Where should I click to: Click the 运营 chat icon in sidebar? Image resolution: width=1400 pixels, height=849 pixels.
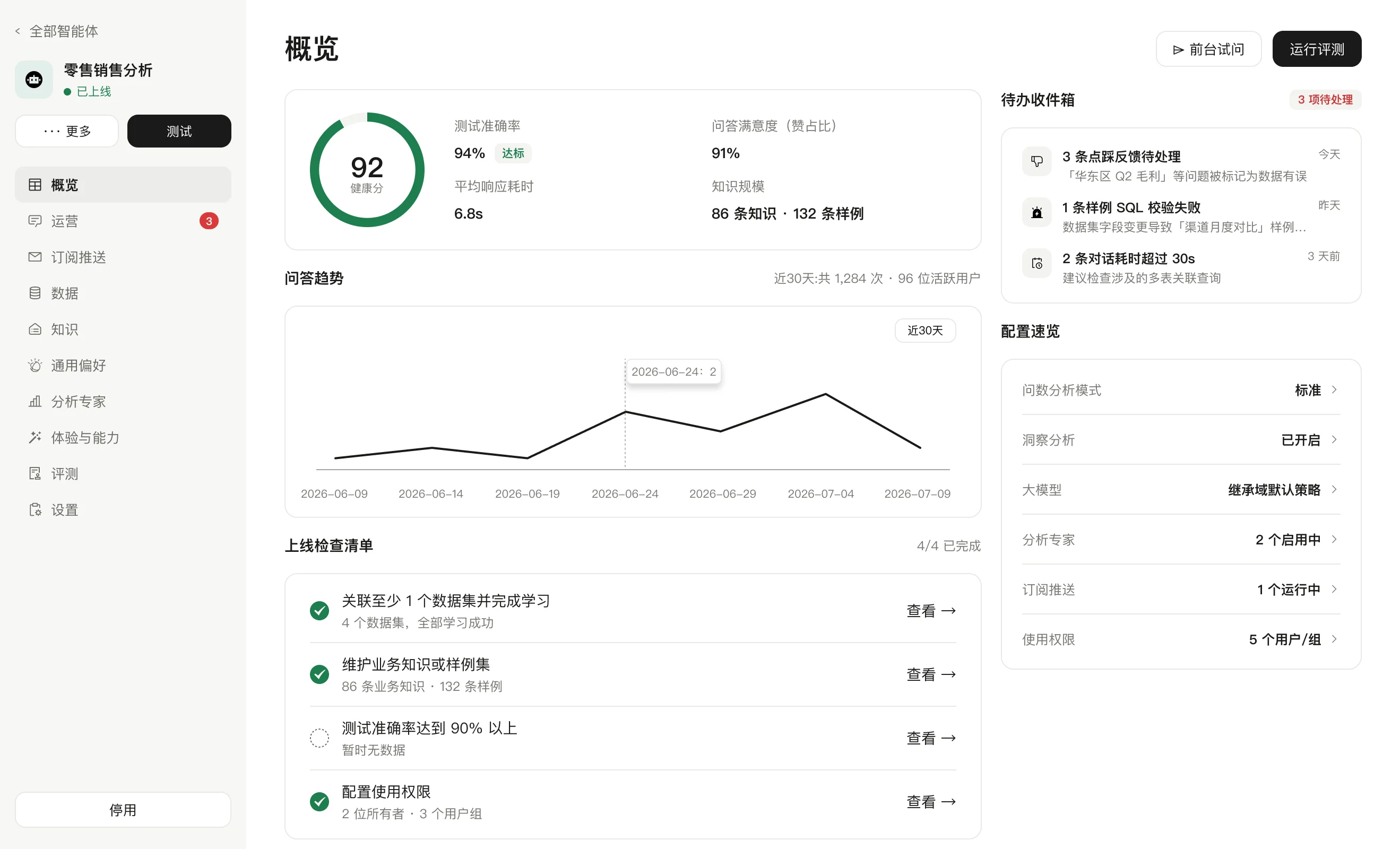click(34, 221)
